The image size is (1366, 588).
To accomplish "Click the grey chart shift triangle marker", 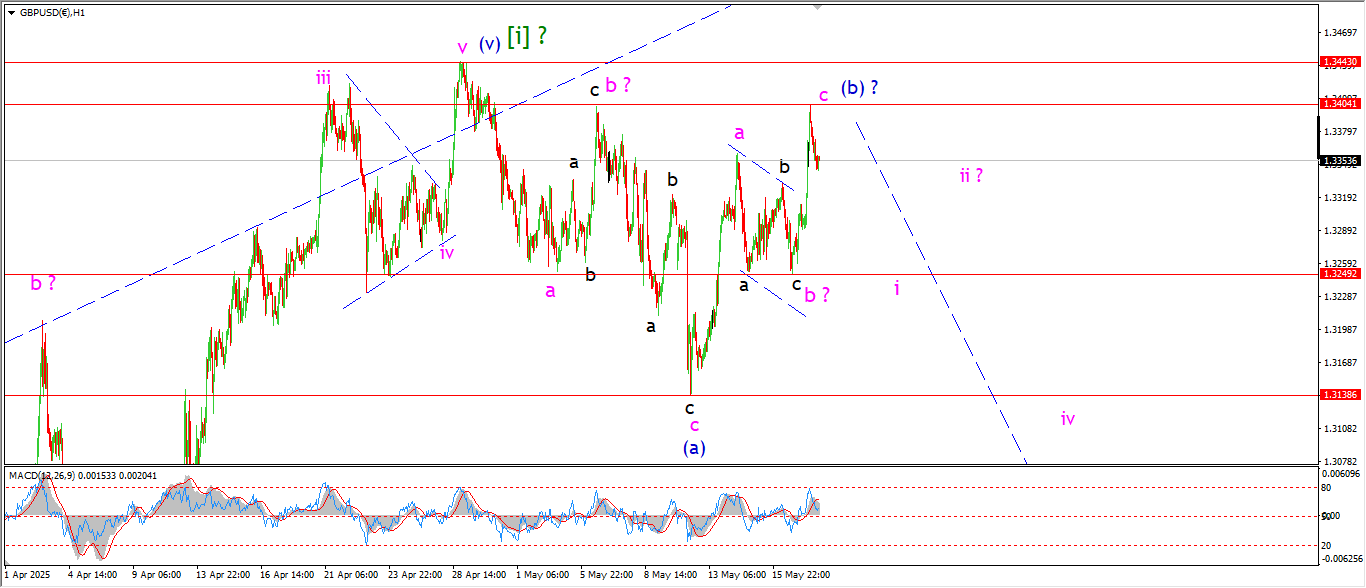I will click(x=819, y=8).
